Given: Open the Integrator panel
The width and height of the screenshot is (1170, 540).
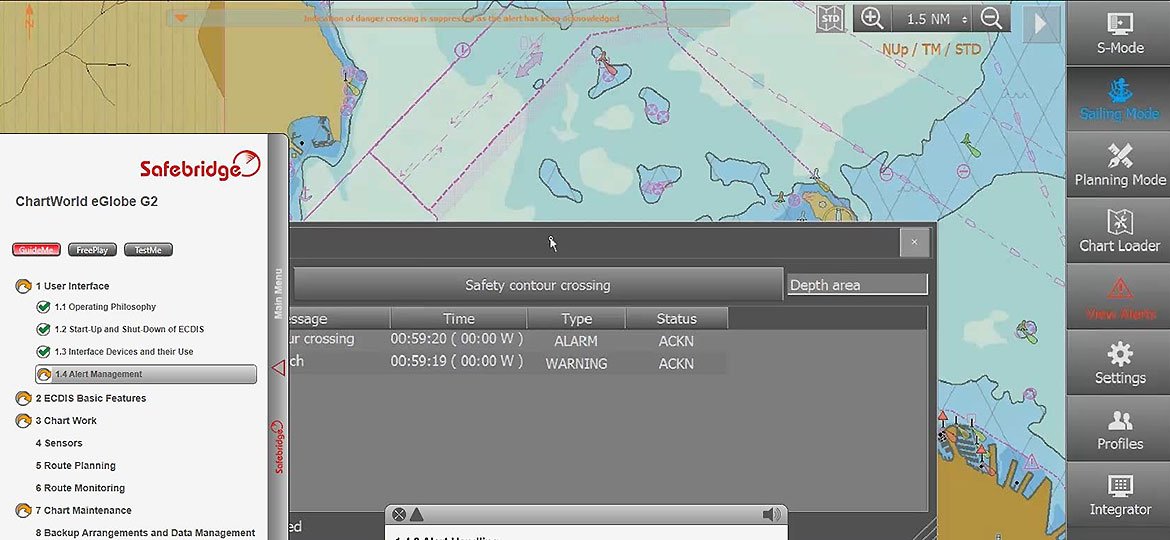Looking at the screenshot, I should click(x=1119, y=495).
